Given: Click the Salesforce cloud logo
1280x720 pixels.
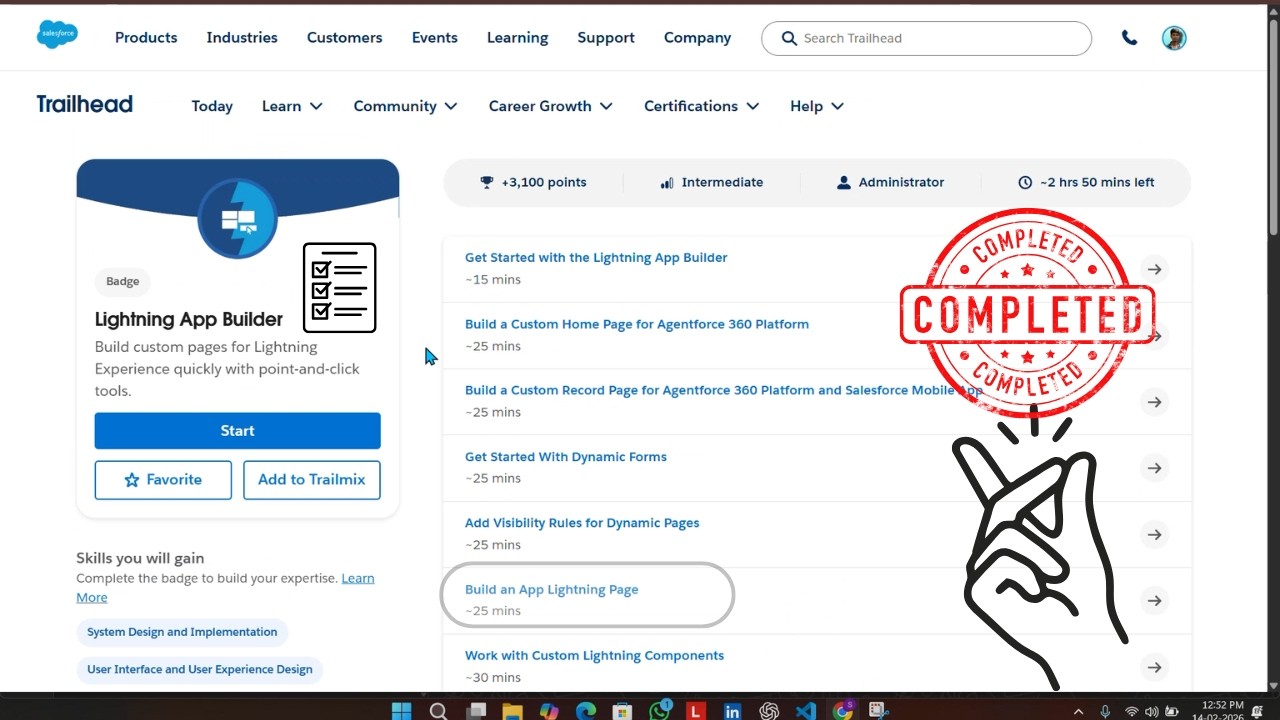Looking at the screenshot, I should (57, 35).
